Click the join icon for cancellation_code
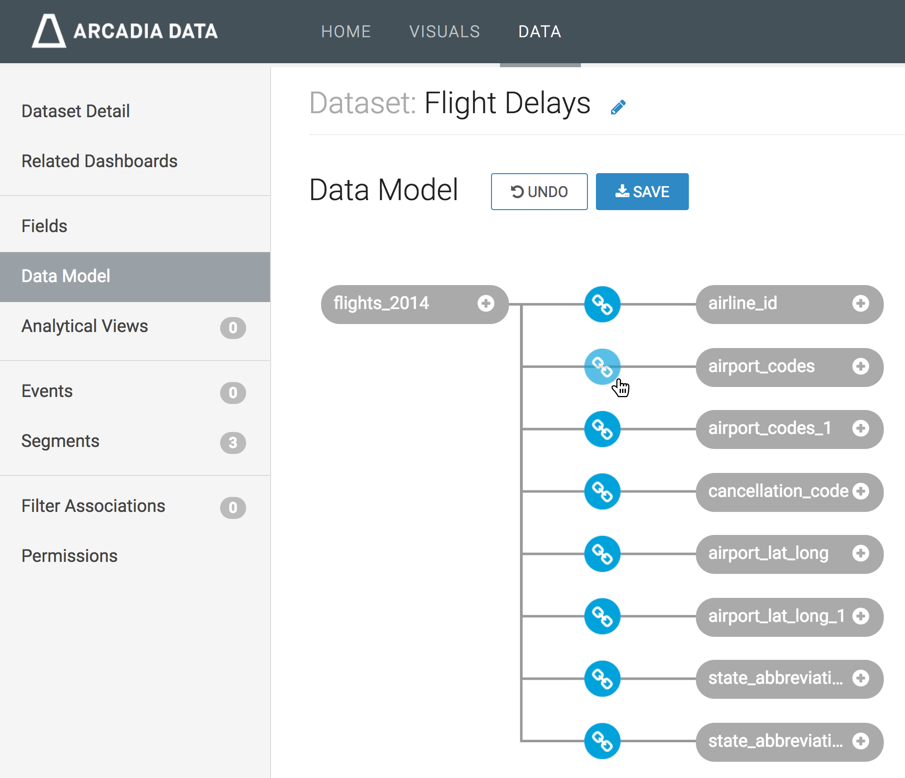The height and width of the screenshot is (778, 905). [x=602, y=492]
